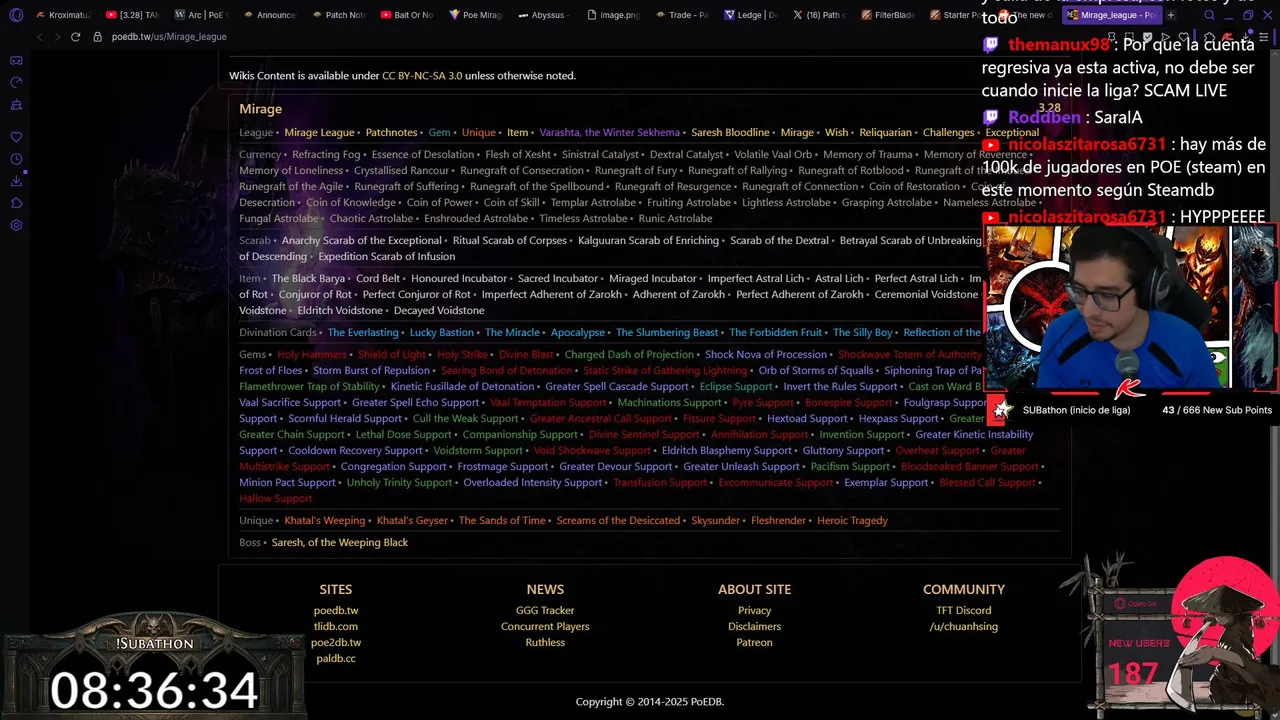Open The Black Barya item link
Viewport: 1280px width, 720px height.
(308, 279)
